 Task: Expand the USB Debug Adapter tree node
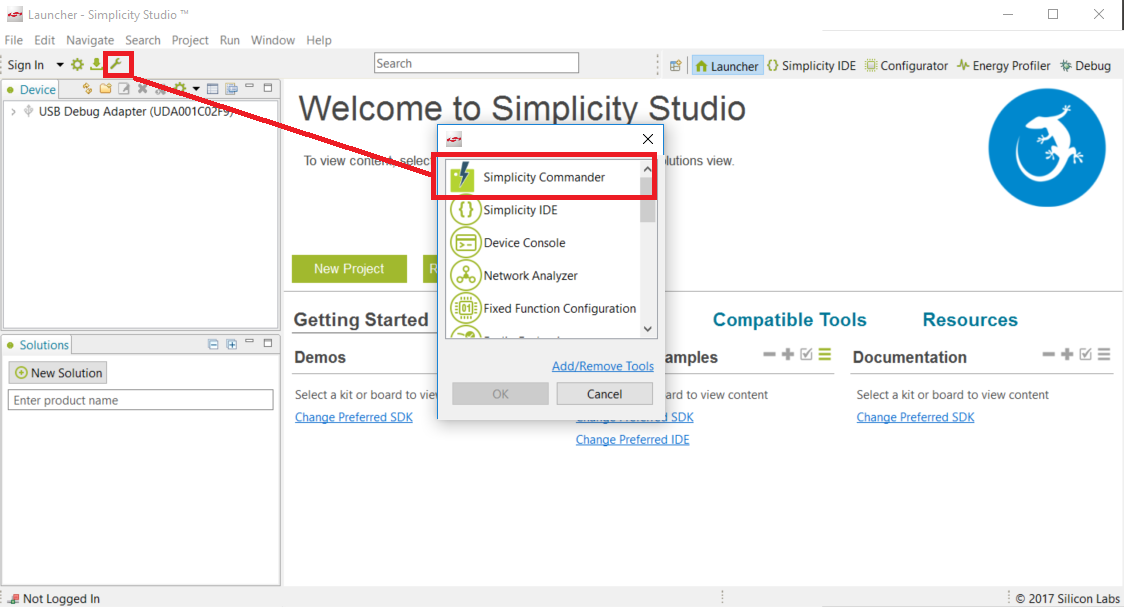13,112
